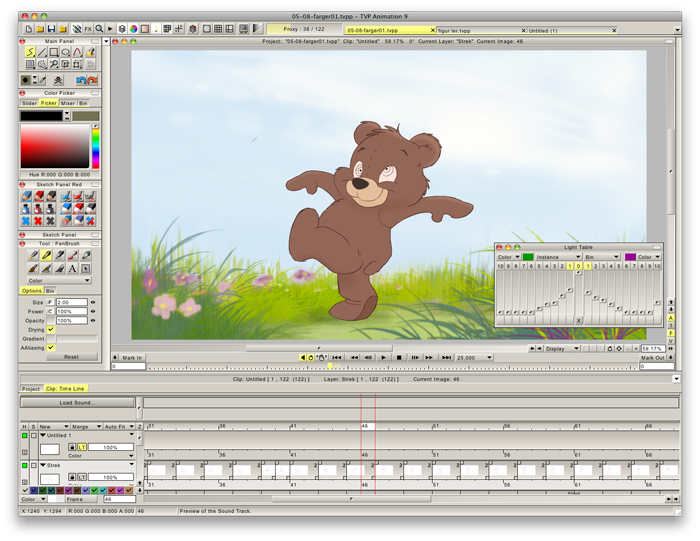
Task: Select the flood fill tool
Action: (x=90, y=52)
